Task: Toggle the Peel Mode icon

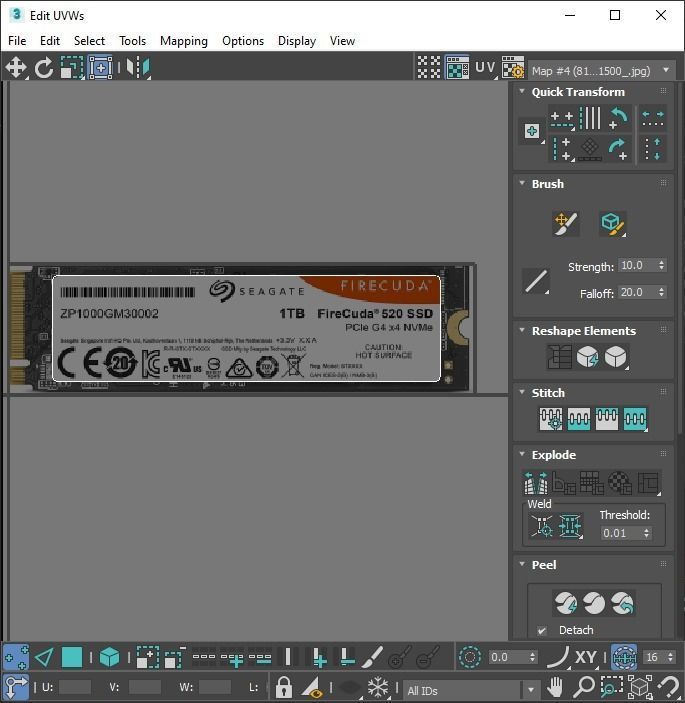Action: click(594, 603)
